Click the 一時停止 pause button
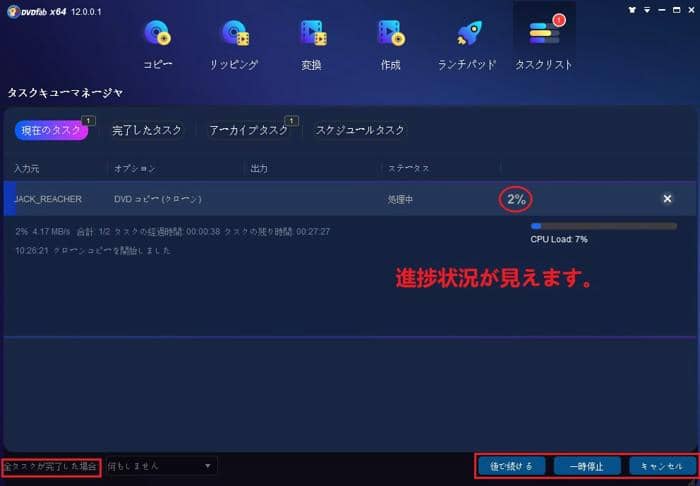The image size is (700, 486). tap(587, 466)
